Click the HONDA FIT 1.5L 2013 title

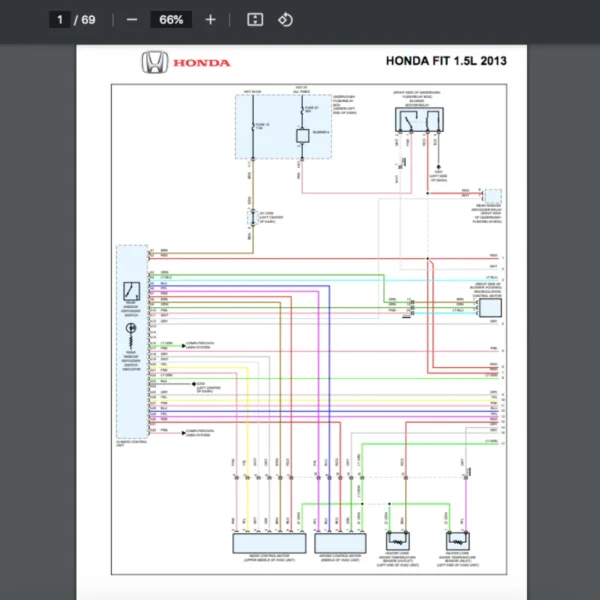coord(446,61)
